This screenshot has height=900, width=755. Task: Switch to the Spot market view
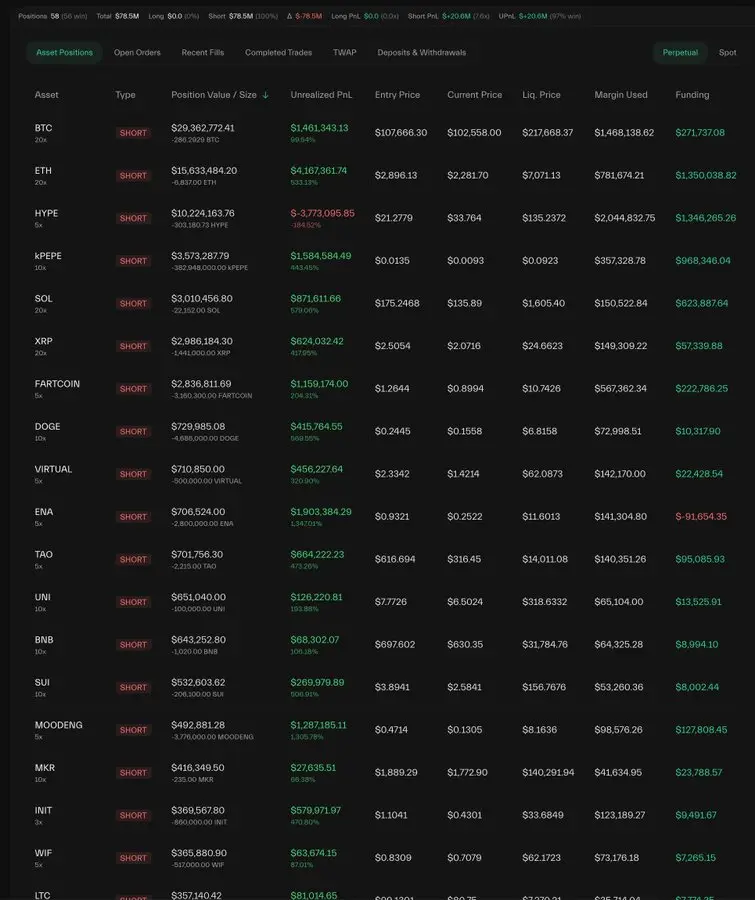[x=728, y=52]
